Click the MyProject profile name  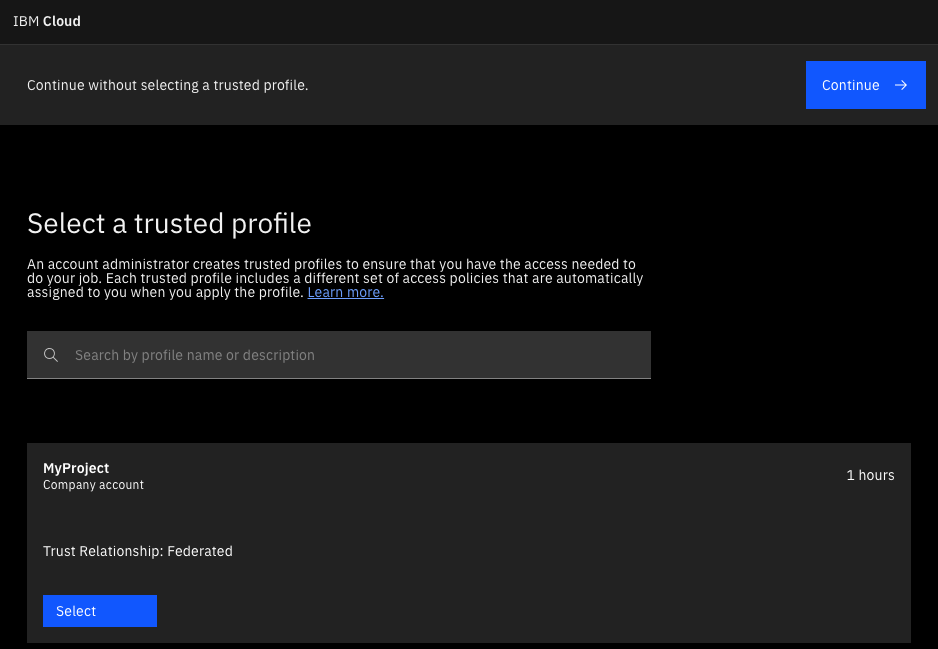coord(76,468)
